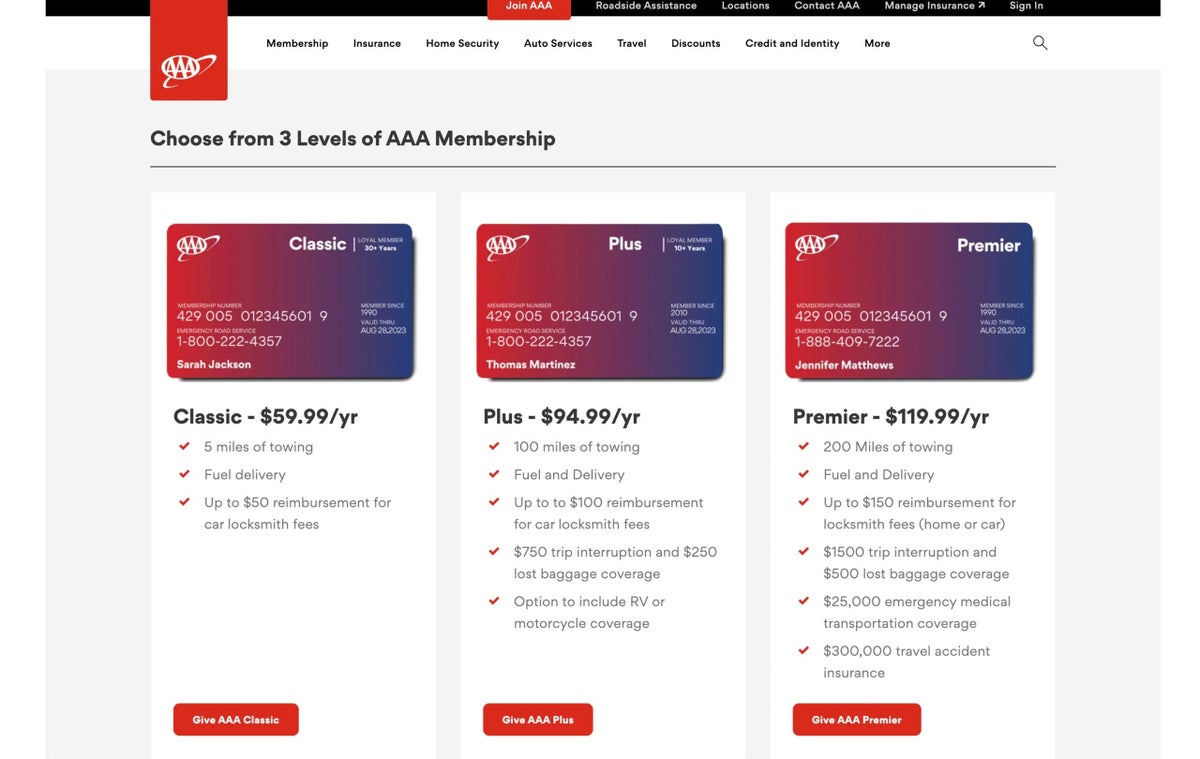Click the Join AAA button
1200x759 pixels.
tap(528, 5)
